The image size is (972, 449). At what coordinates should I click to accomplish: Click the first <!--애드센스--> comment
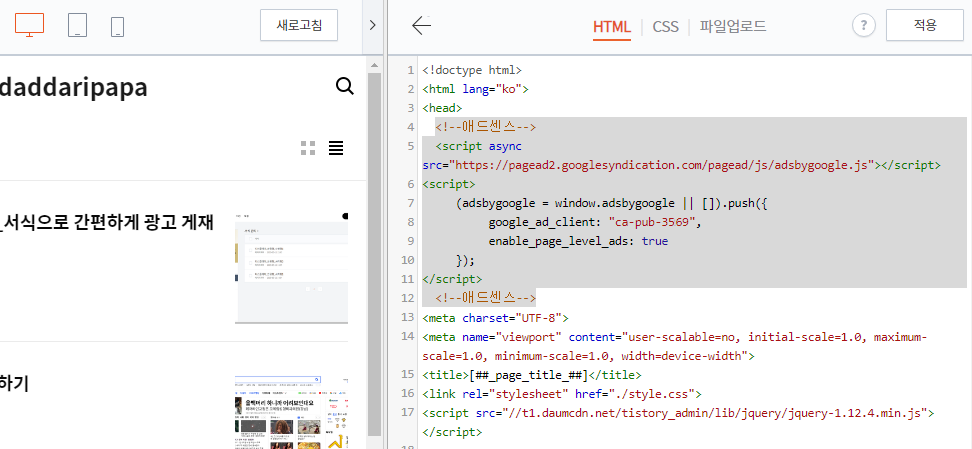click(x=485, y=127)
